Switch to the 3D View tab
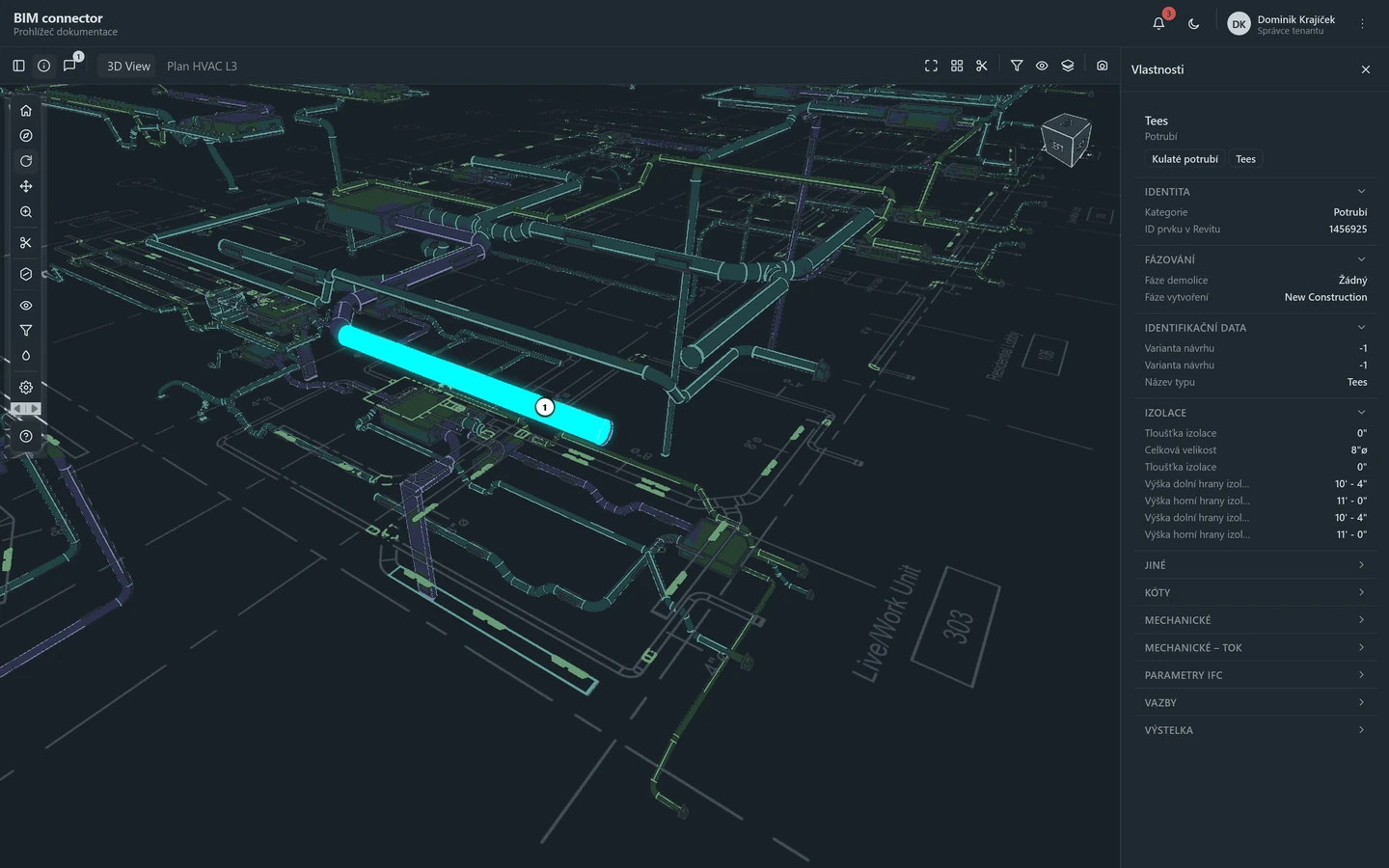 click(128, 66)
